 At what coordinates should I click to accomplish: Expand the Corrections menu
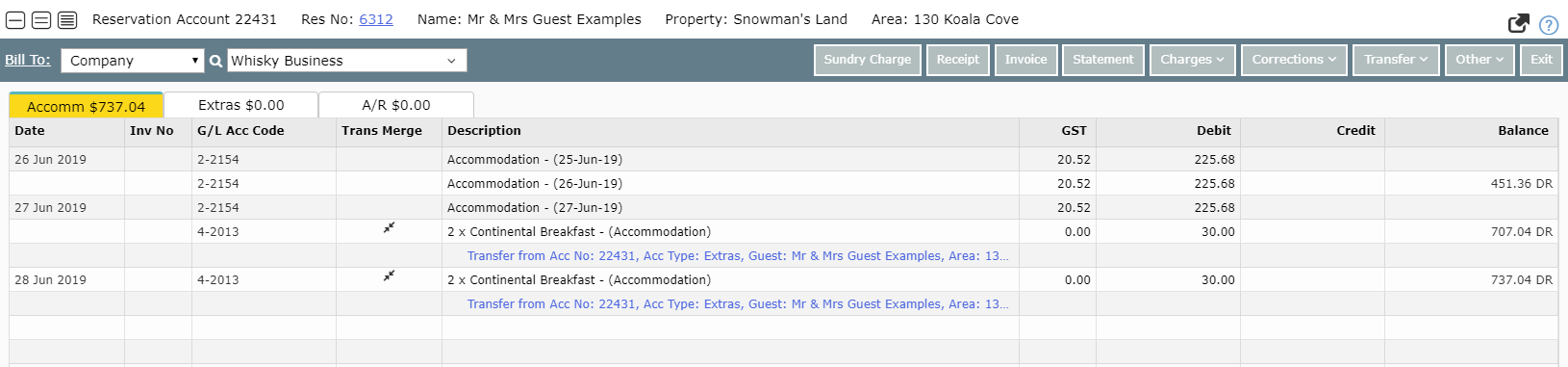click(x=1294, y=60)
